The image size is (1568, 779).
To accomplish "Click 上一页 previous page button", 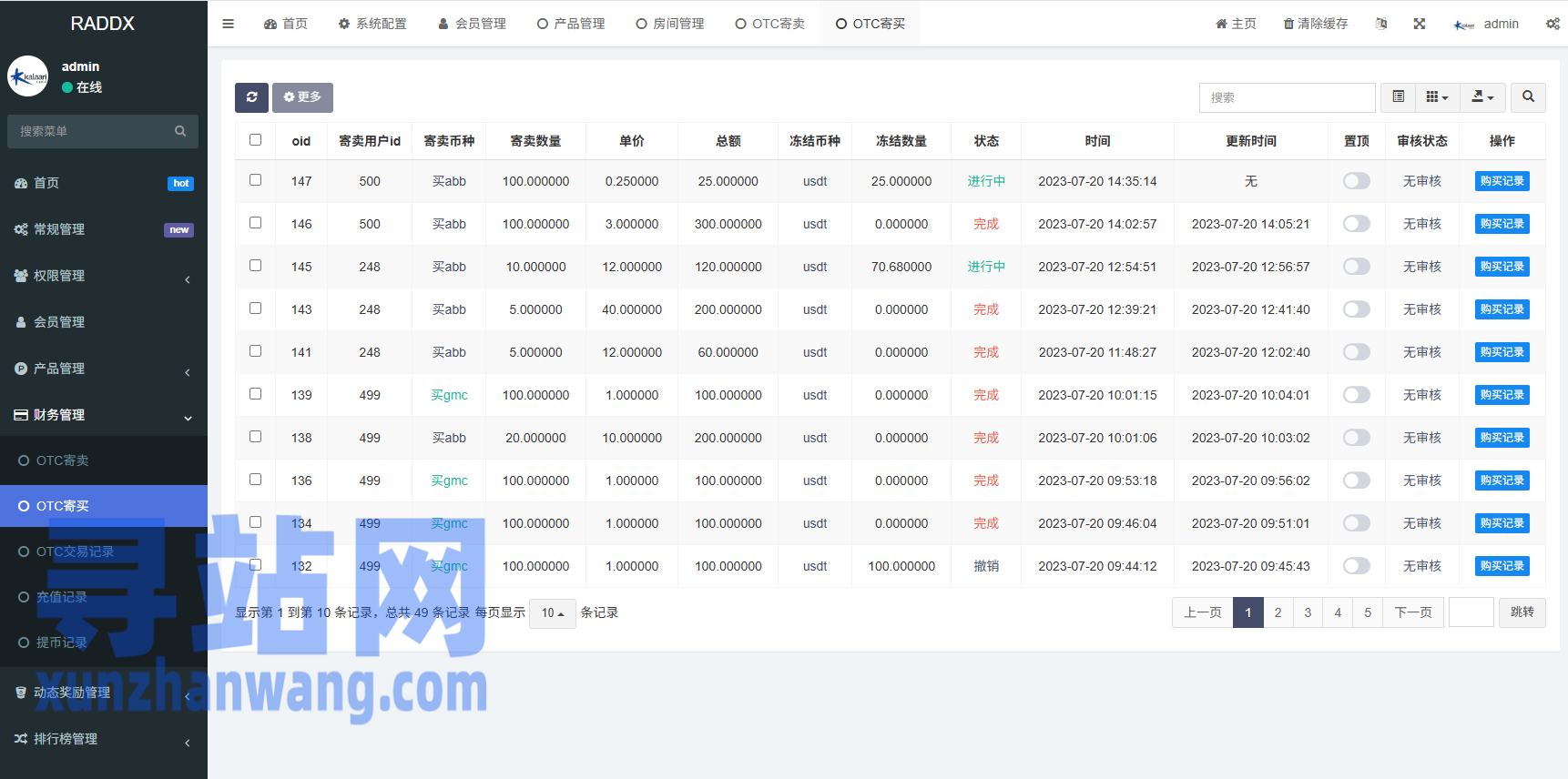I will tap(1203, 612).
